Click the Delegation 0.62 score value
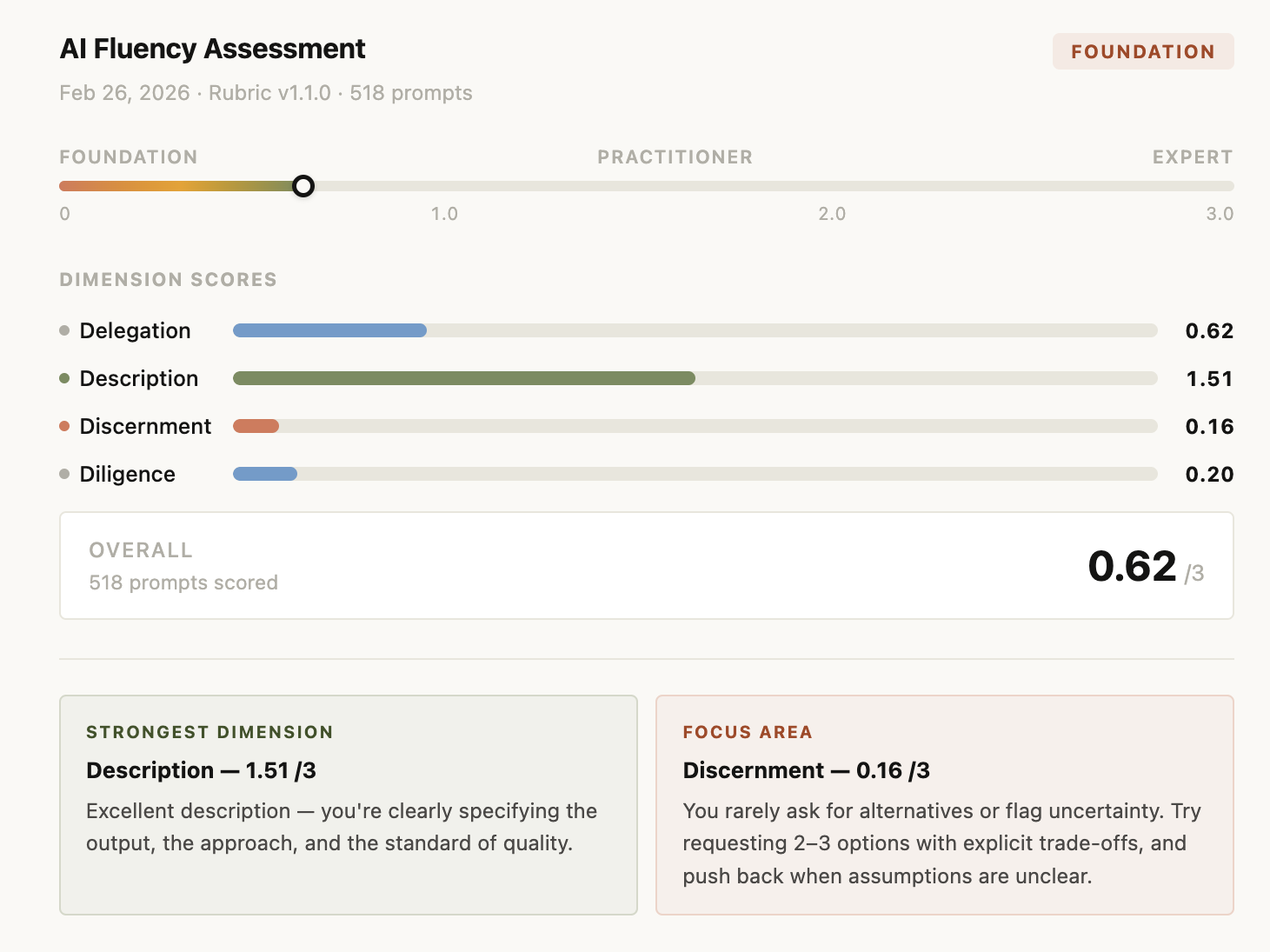The width and height of the screenshot is (1270, 952). coord(1208,330)
